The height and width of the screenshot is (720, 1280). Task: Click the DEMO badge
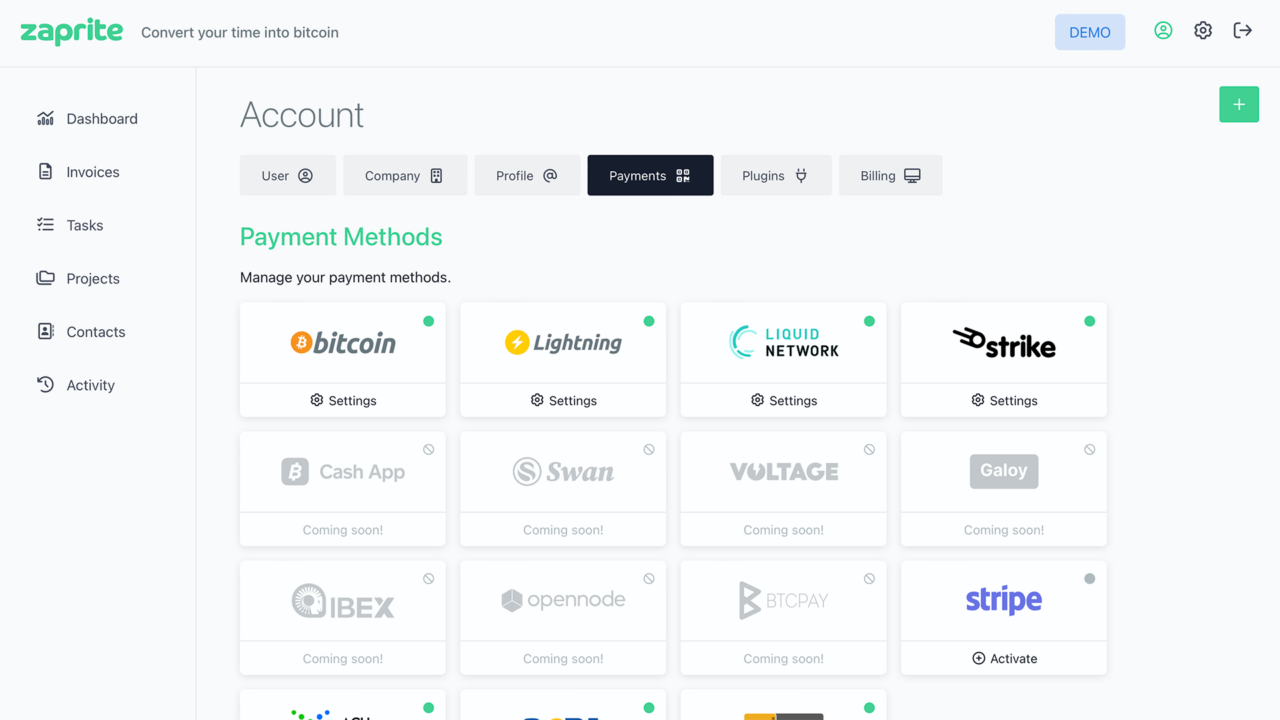pyautogui.click(x=1090, y=32)
